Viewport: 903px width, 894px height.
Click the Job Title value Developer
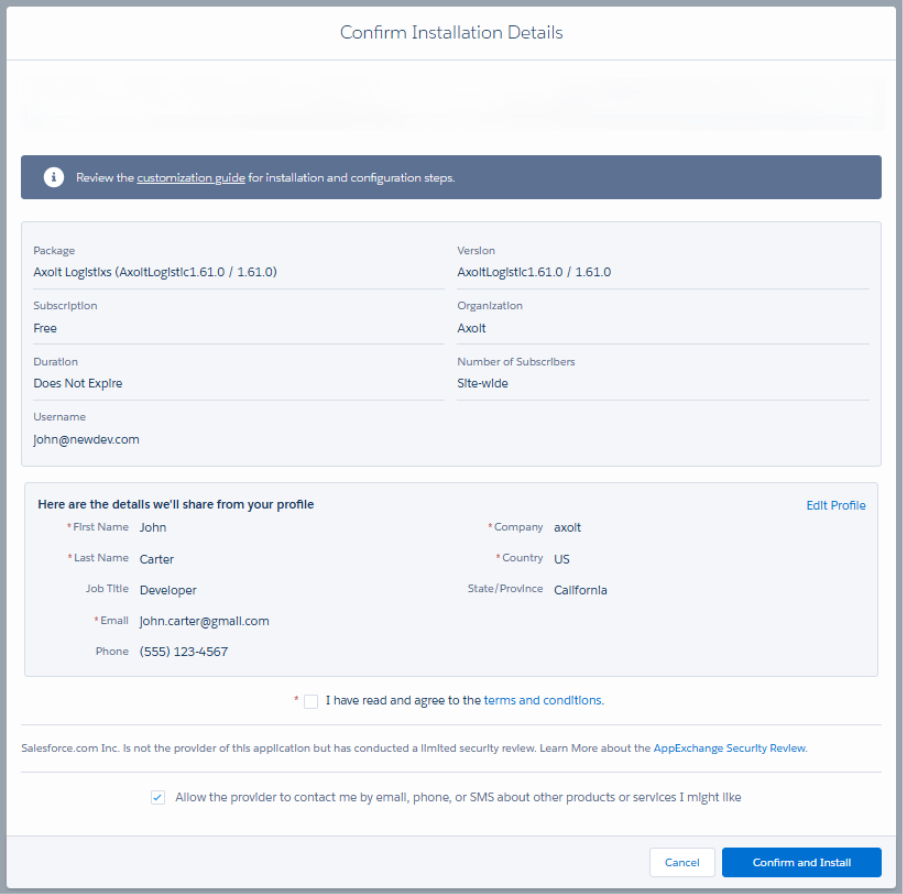coord(168,590)
